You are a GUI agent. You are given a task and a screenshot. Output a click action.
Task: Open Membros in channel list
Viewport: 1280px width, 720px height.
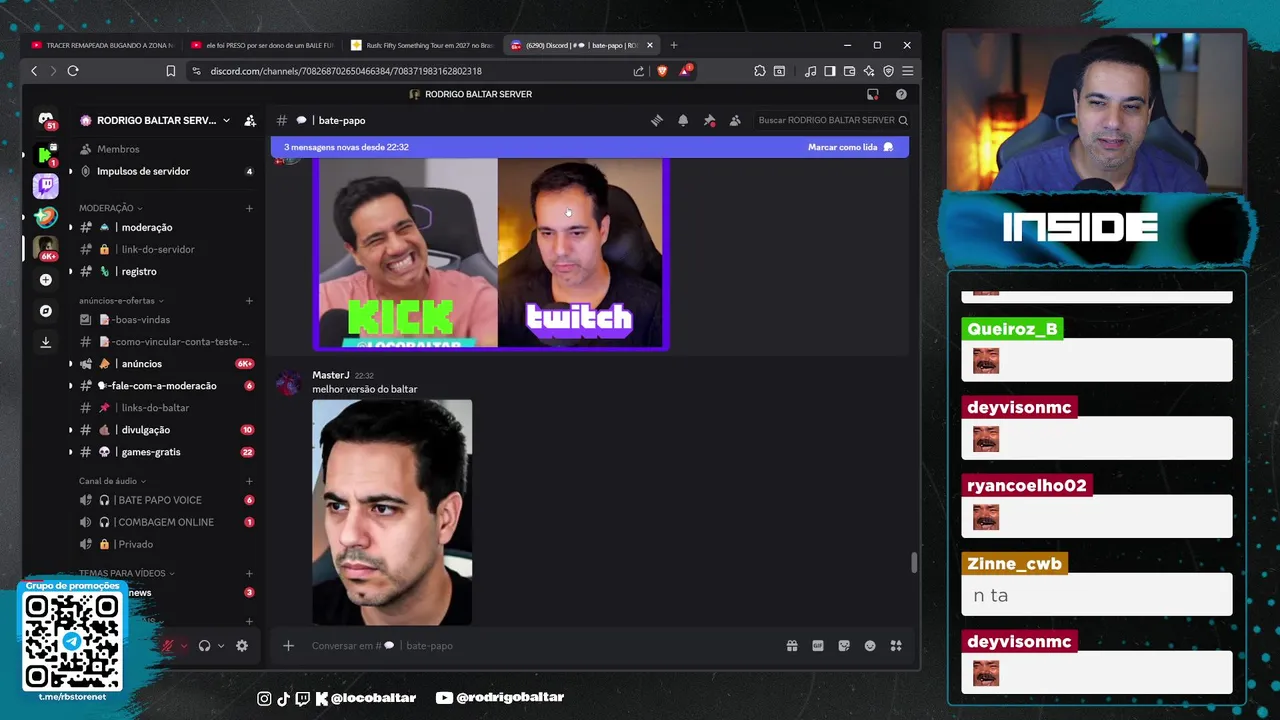[x=166, y=149]
